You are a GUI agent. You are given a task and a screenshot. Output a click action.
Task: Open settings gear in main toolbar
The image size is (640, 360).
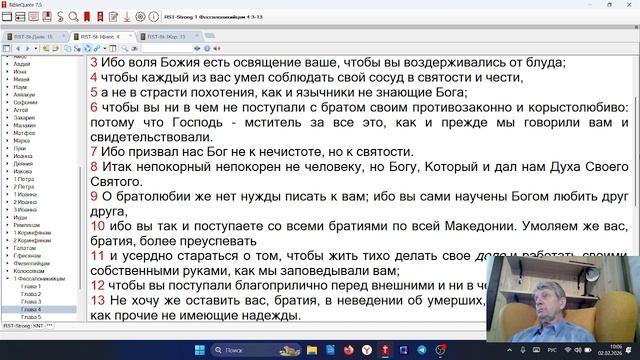tap(140, 17)
